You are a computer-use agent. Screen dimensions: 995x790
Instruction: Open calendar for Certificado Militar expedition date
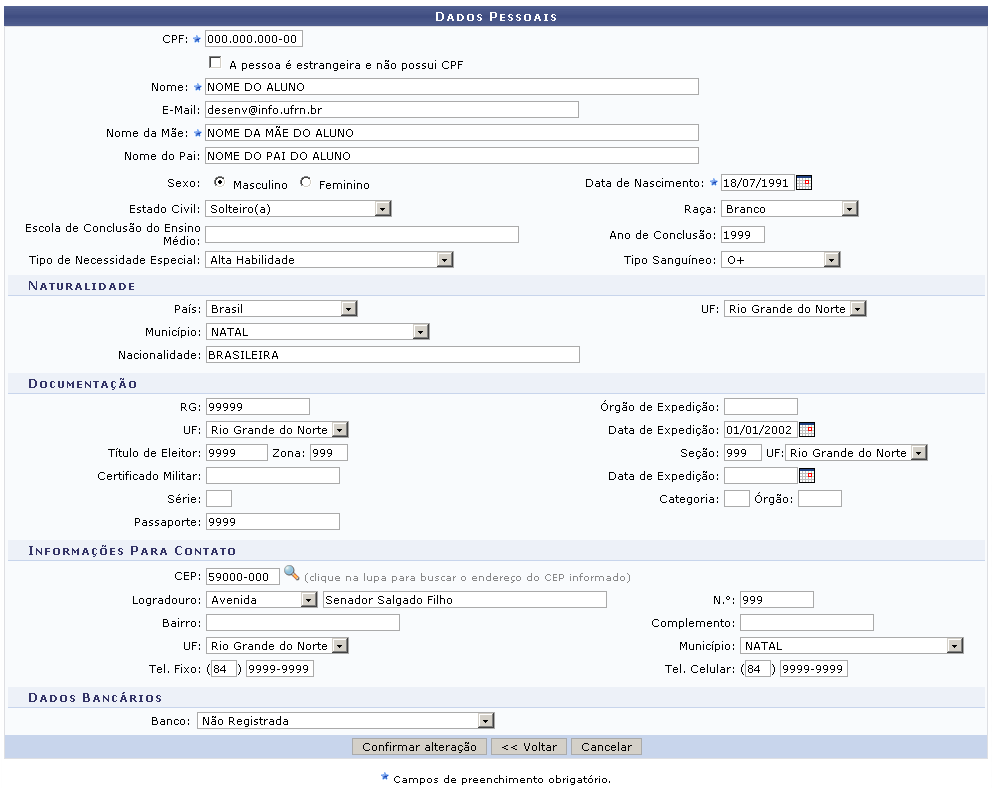click(x=807, y=476)
